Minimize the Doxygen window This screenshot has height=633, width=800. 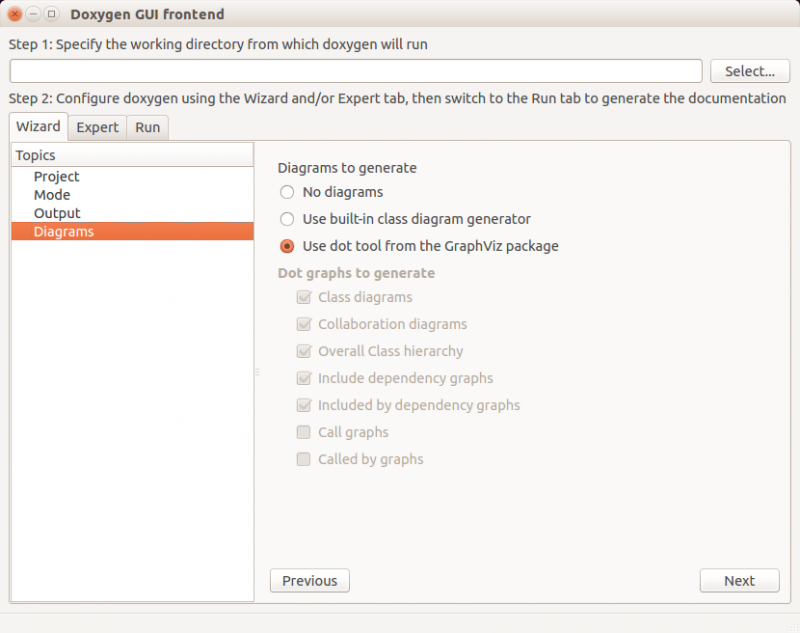tap(33, 14)
